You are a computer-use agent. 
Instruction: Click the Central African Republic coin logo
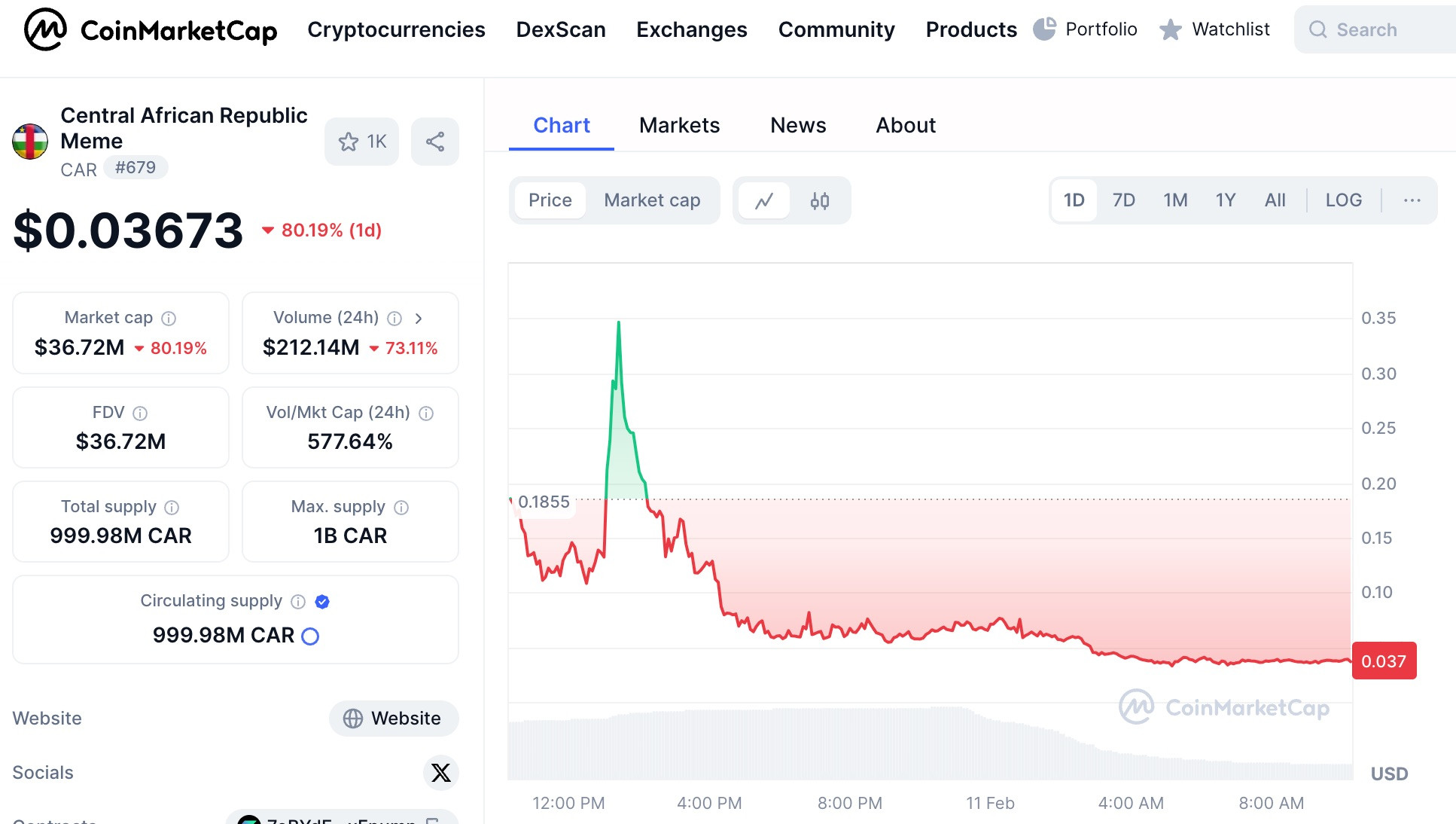30,142
